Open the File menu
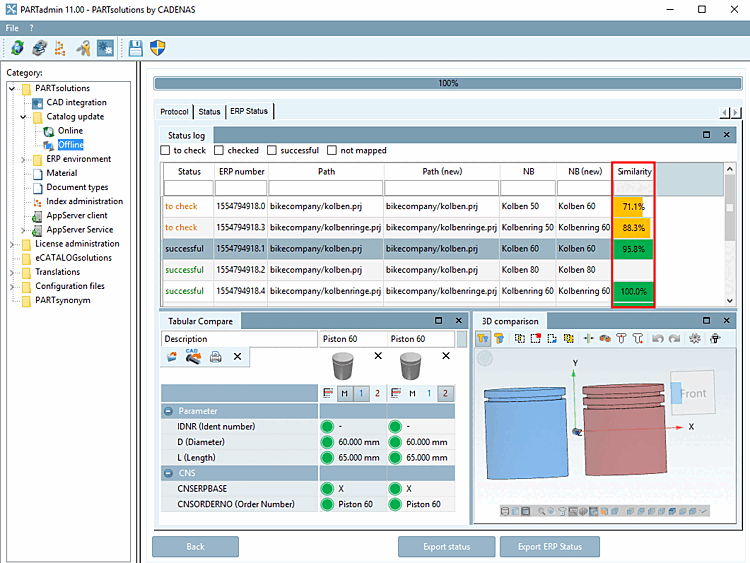 point(12,28)
